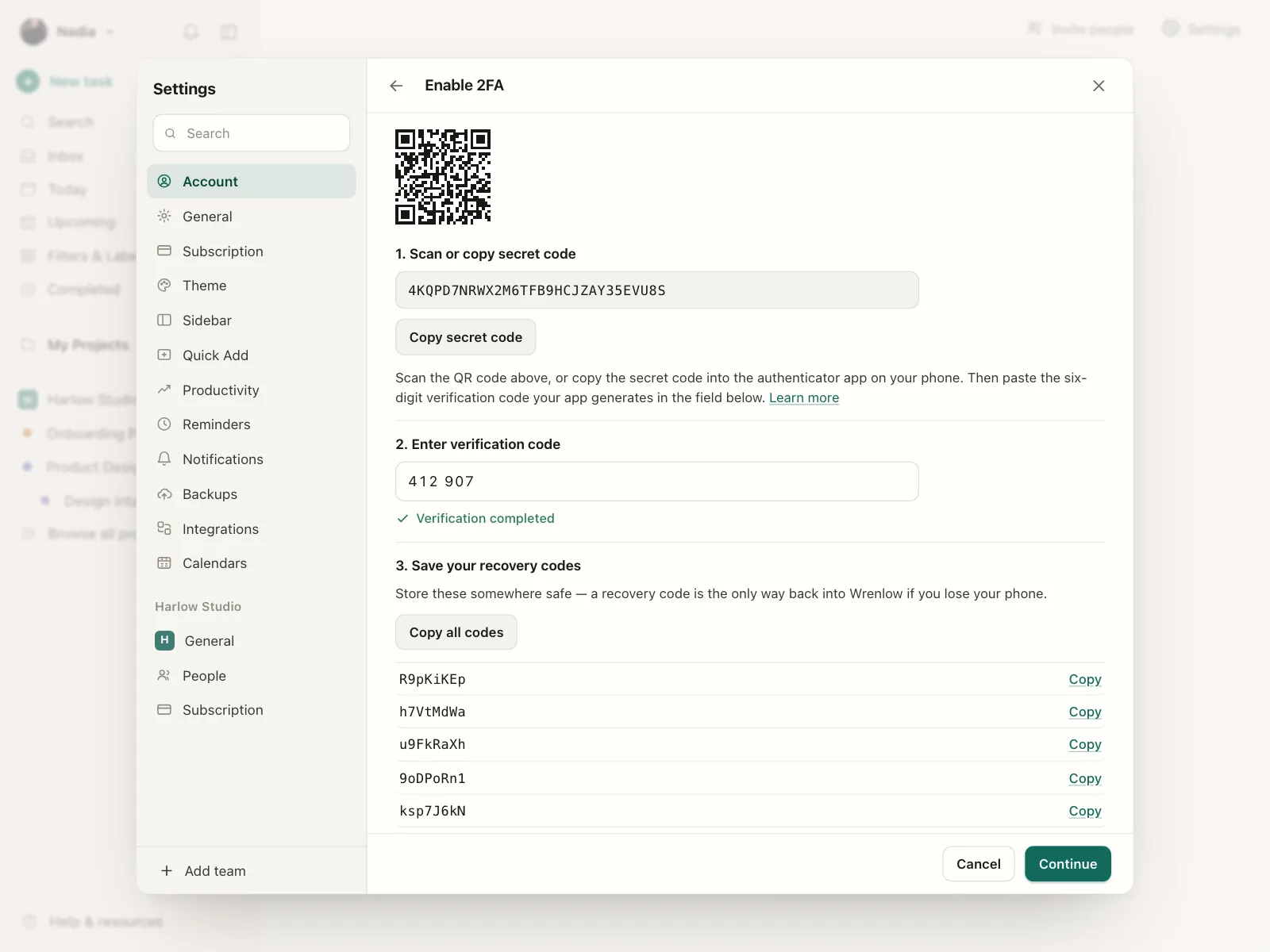Click the Integrations icon
The image size is (1270, 952).
click(164, 528)
